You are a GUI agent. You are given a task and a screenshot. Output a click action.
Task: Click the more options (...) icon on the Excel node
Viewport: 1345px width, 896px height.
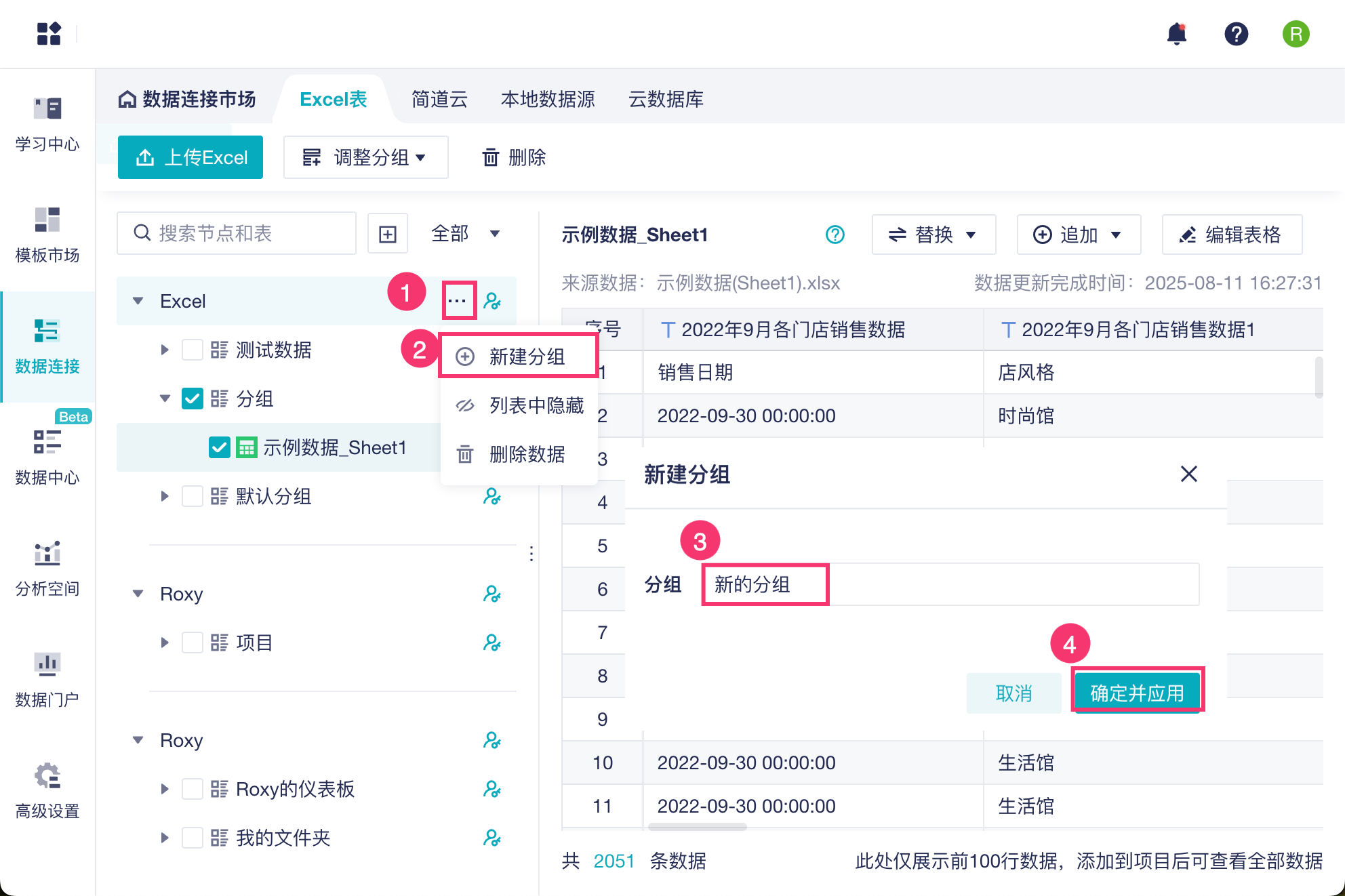tap(458, 301)
